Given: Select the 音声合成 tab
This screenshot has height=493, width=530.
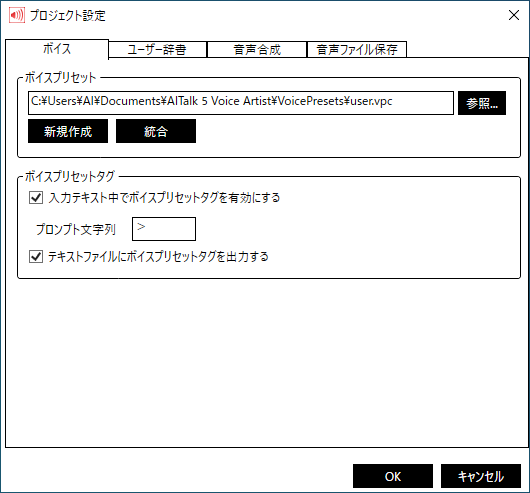Looking at the screenshot, I should 257,50.
